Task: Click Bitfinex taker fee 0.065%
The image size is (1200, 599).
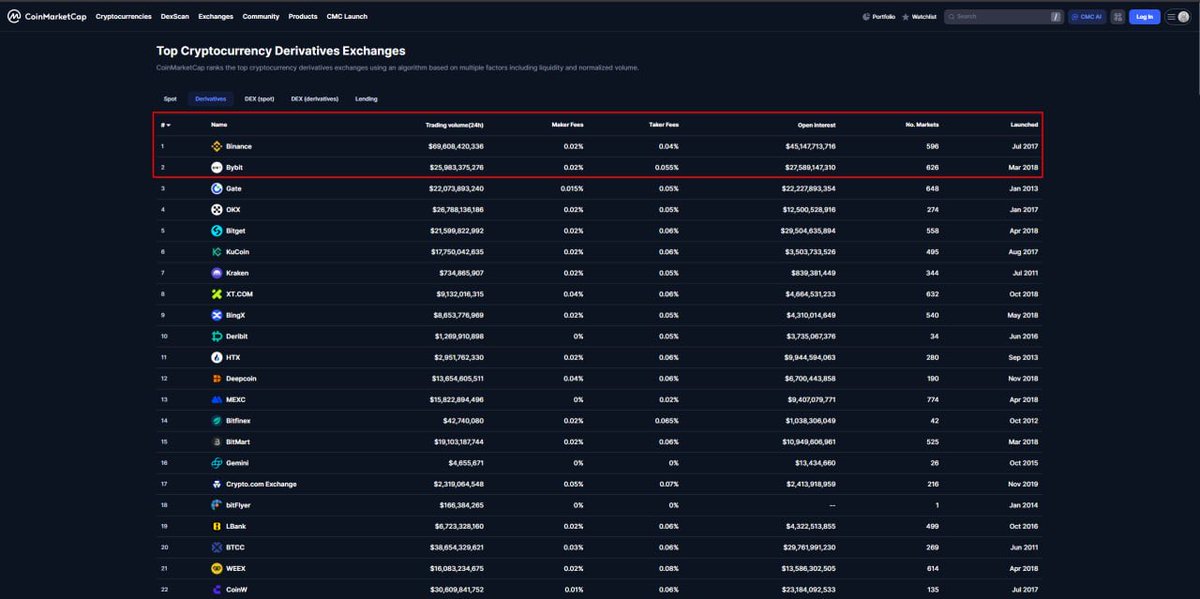Action: click(667, 421)
